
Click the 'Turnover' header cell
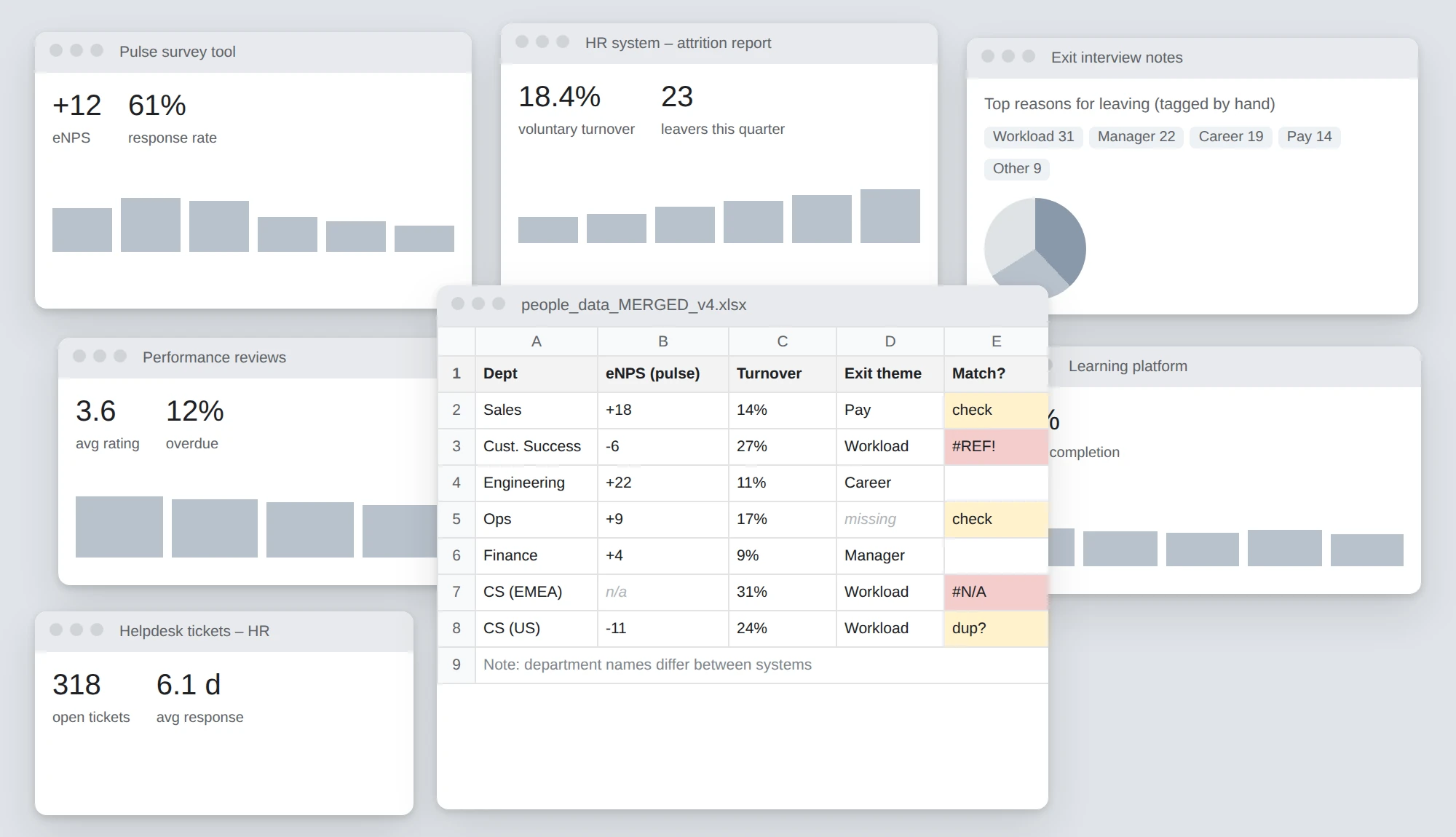coord(782,373)
